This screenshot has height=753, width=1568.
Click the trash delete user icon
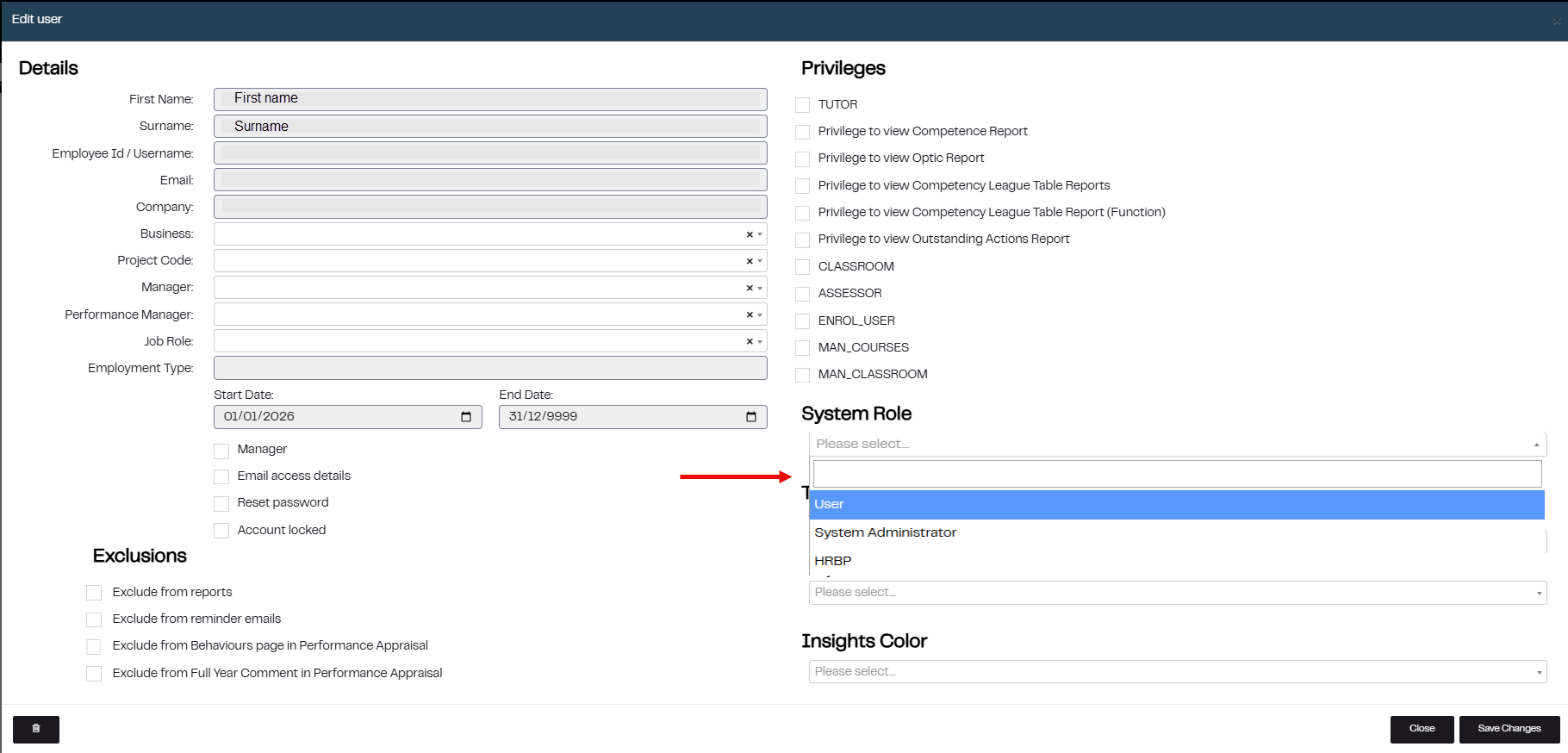click(36, 729)
